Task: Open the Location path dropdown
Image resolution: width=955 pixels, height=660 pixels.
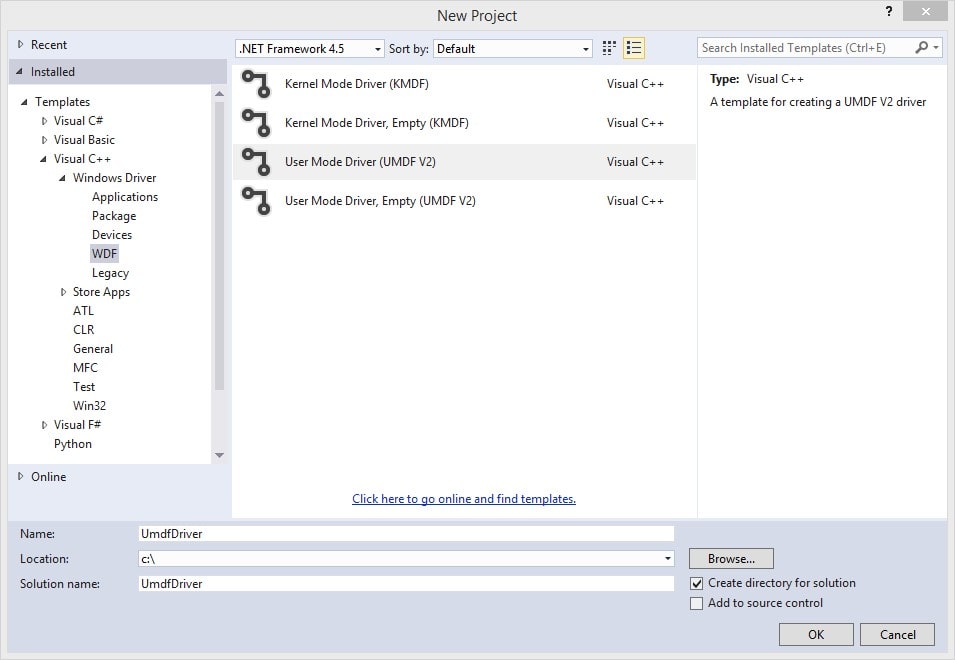Action: tap(667, 559)
